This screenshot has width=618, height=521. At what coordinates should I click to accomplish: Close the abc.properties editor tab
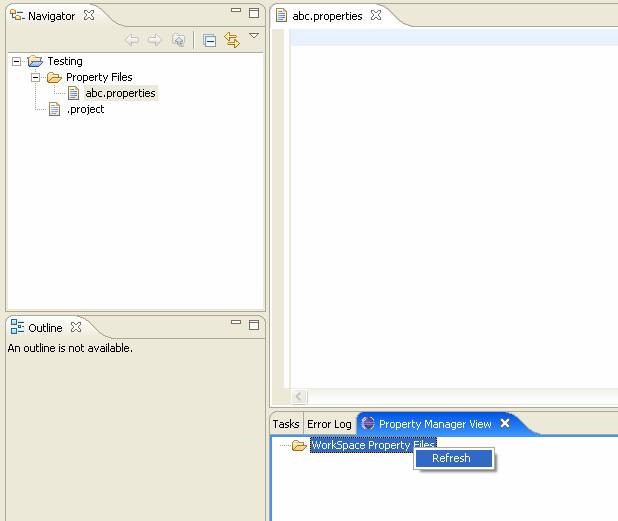click(376, 16)
